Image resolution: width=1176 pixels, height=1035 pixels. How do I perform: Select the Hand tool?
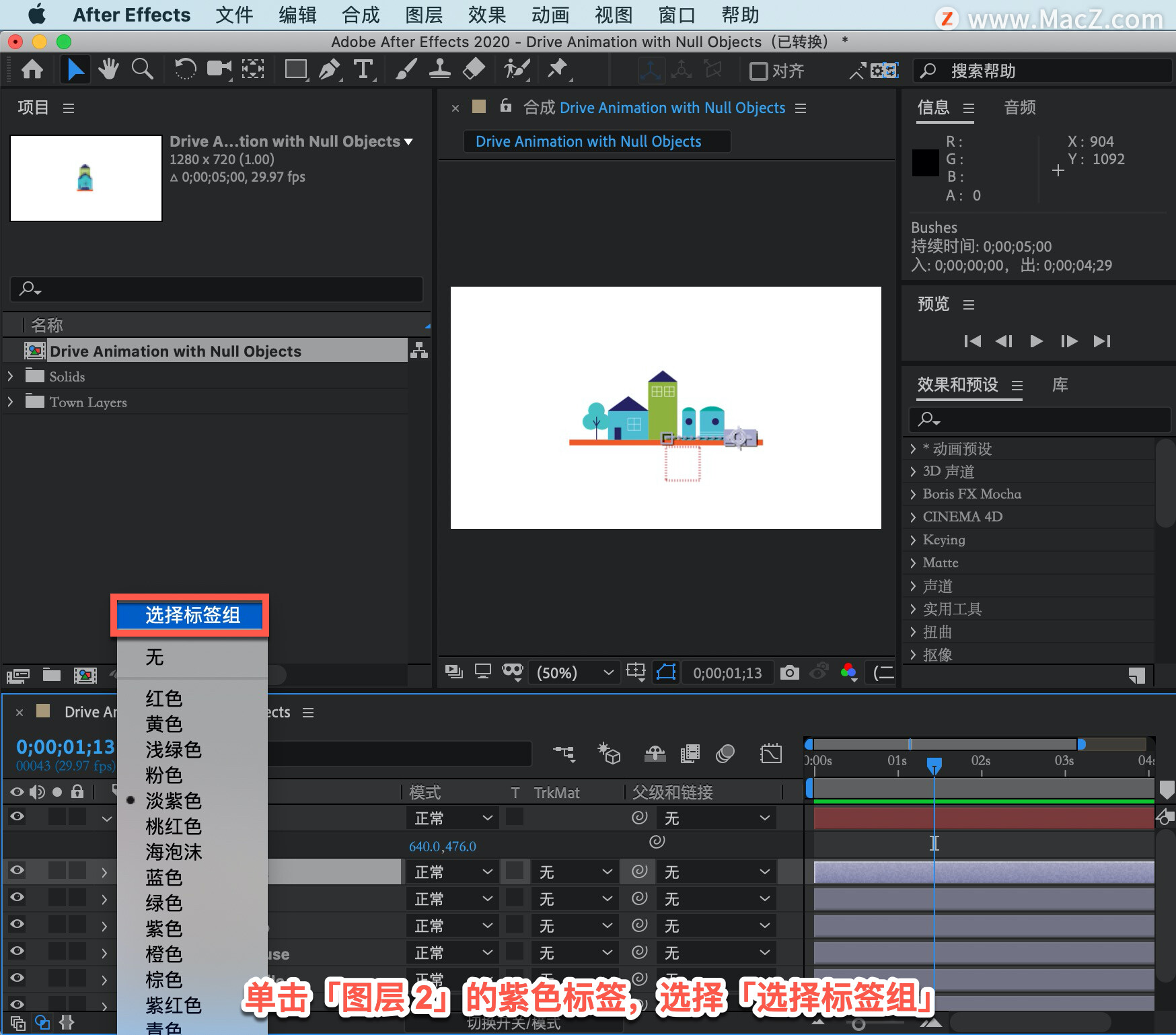coord(108,69)
